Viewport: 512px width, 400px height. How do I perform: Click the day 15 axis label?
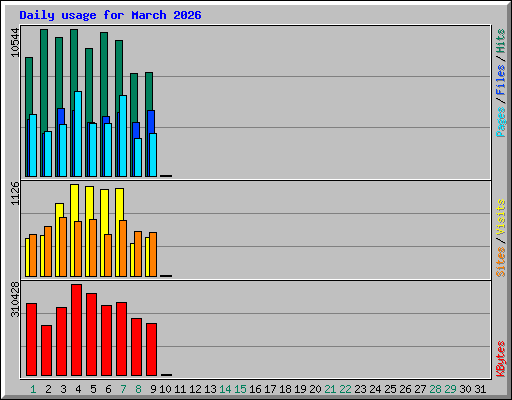click(240, 389)
